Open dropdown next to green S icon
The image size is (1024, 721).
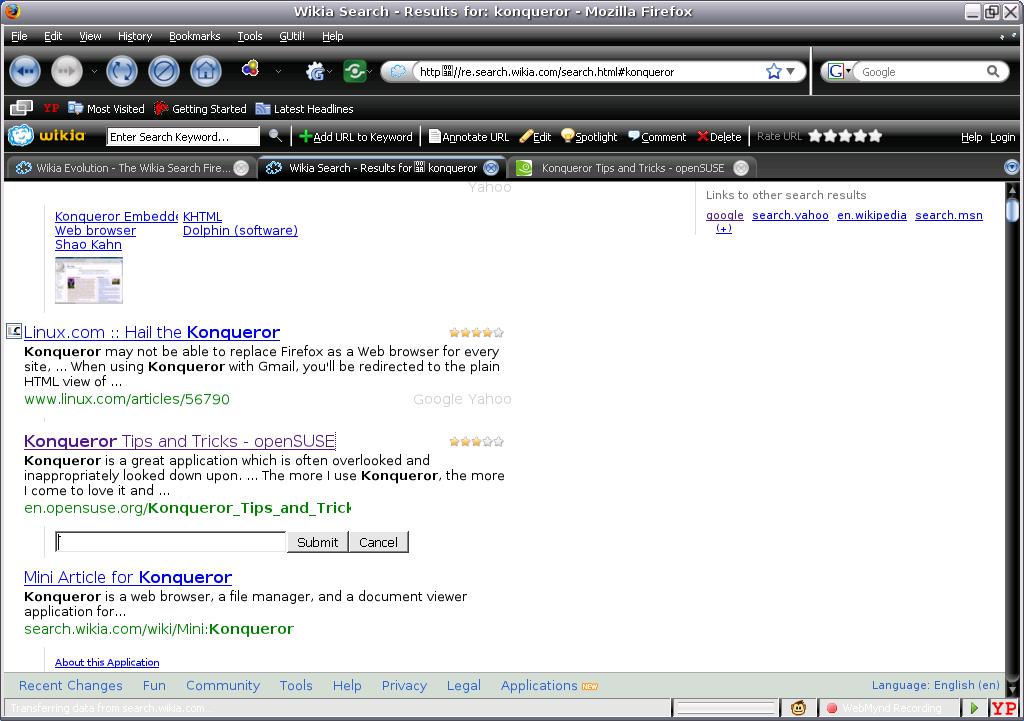(x=370, y=72)
